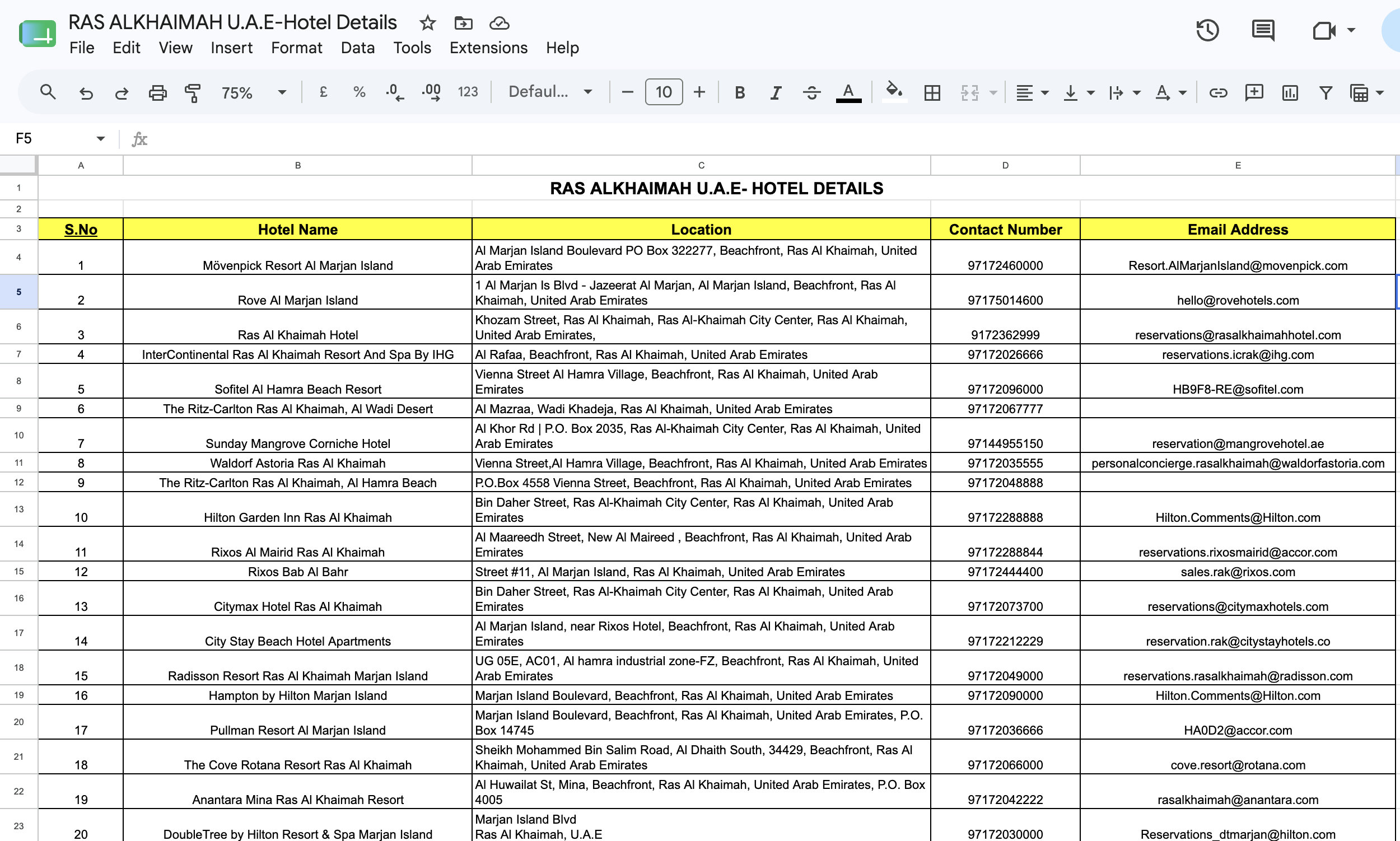
Task: Toggle bold formatting
Action: [x=740, y=92]
